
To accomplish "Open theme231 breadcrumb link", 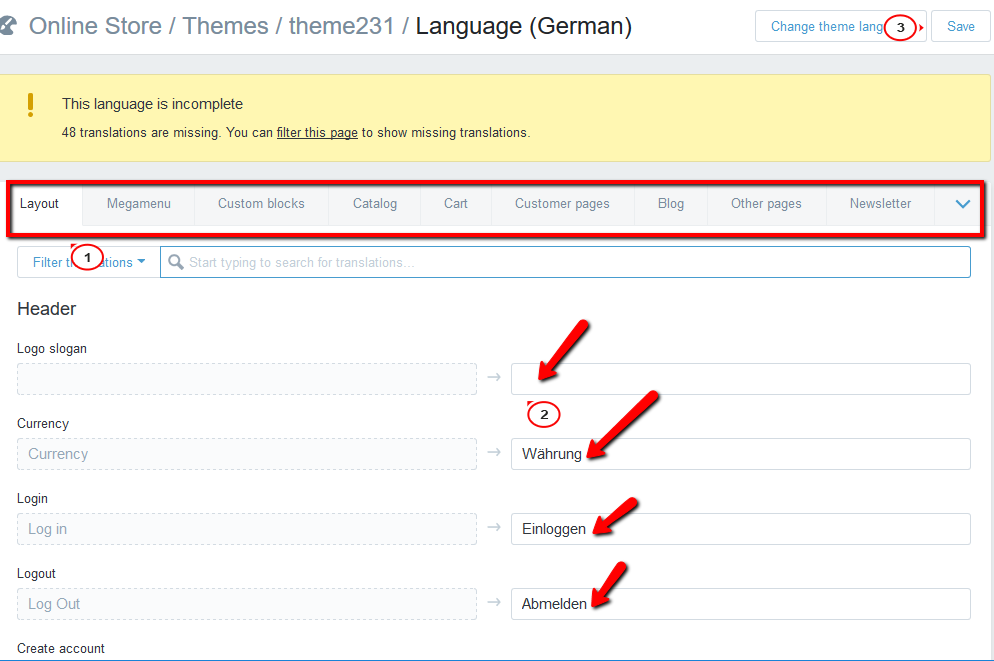I will tap(342, 26).
